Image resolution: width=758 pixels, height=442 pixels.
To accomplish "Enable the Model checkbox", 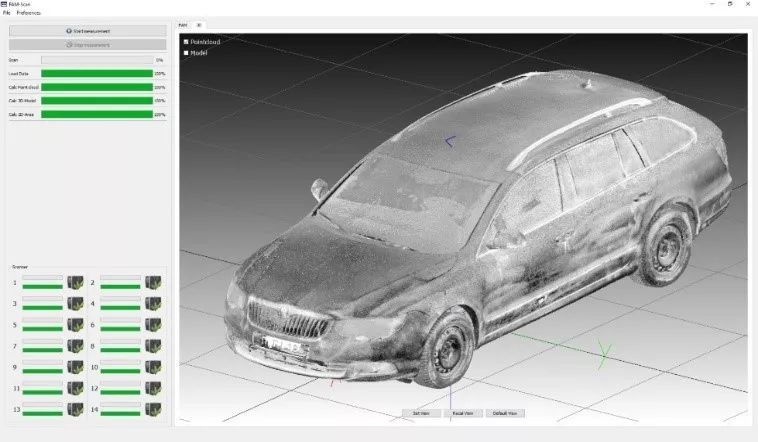I will pos(186,53).
